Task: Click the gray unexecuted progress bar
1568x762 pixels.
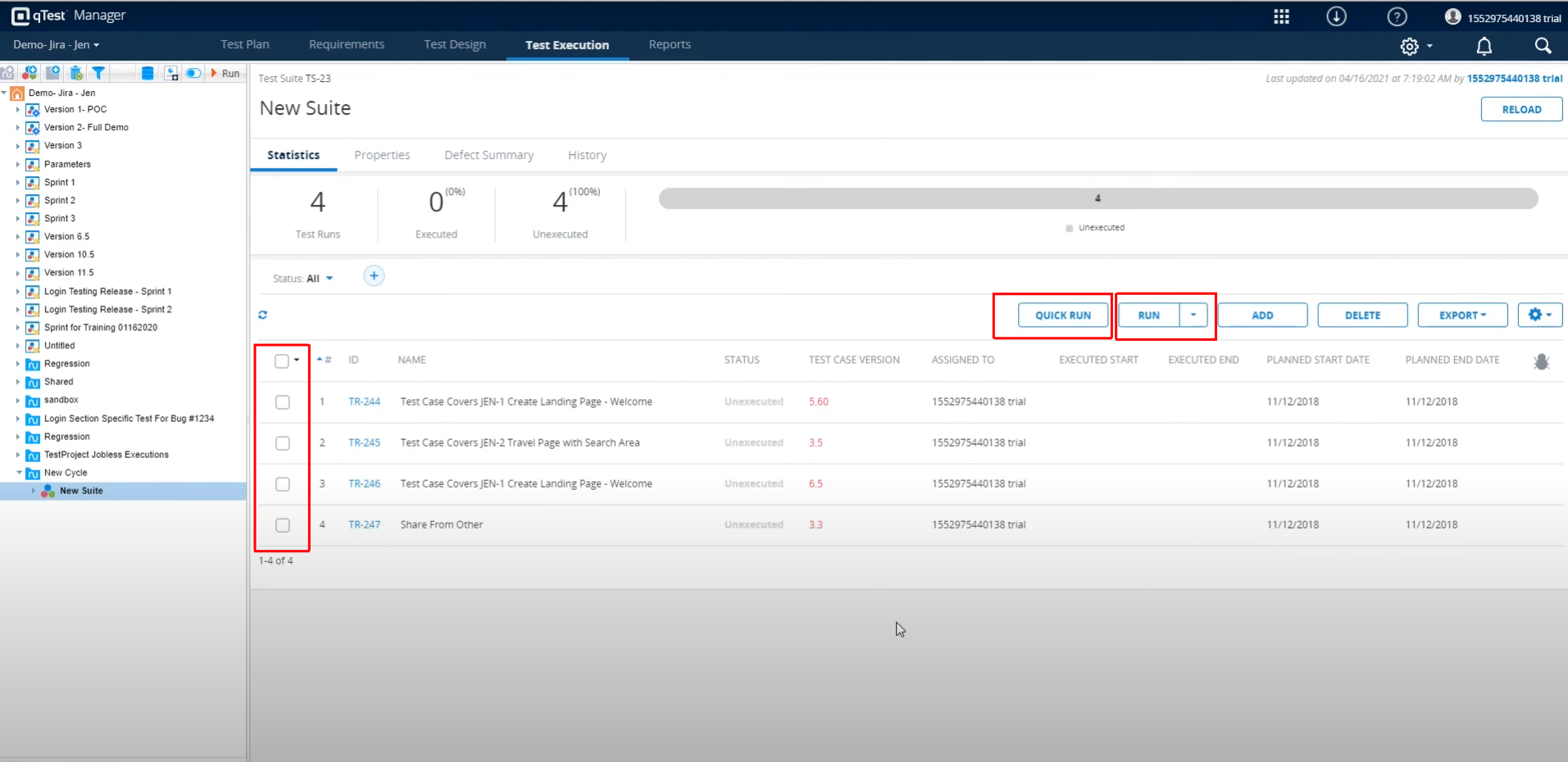Action: 1098,198
